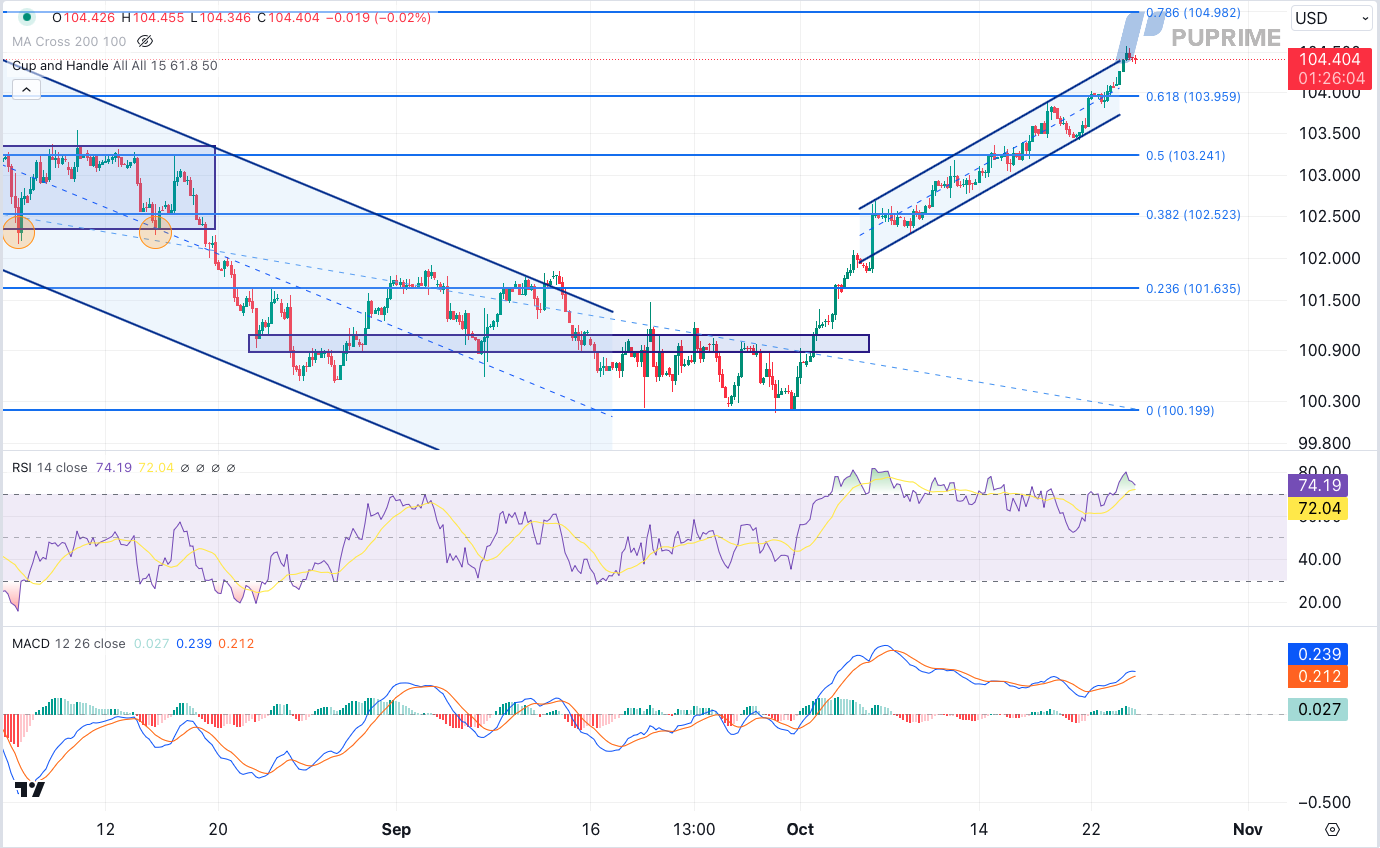Click the open price value 104.426
This screenshot has width=1380, height=848.
coord(90,18)
